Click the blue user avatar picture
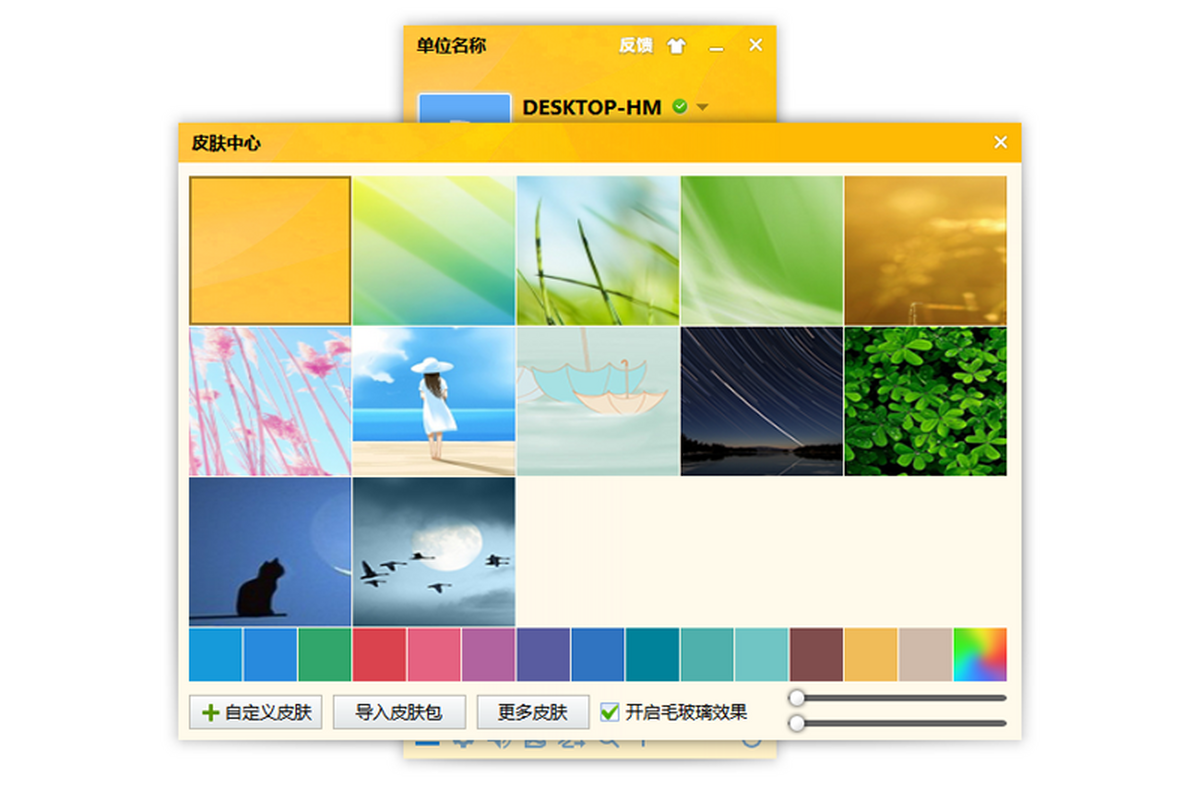Screen dimensions: 1200x800 point(464,109)
